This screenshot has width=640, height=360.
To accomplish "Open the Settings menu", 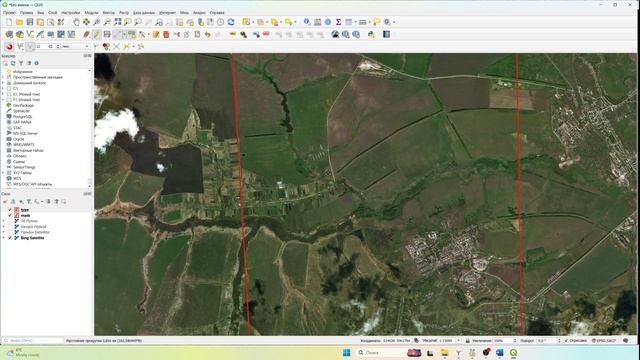I will (x=71, y=13).
